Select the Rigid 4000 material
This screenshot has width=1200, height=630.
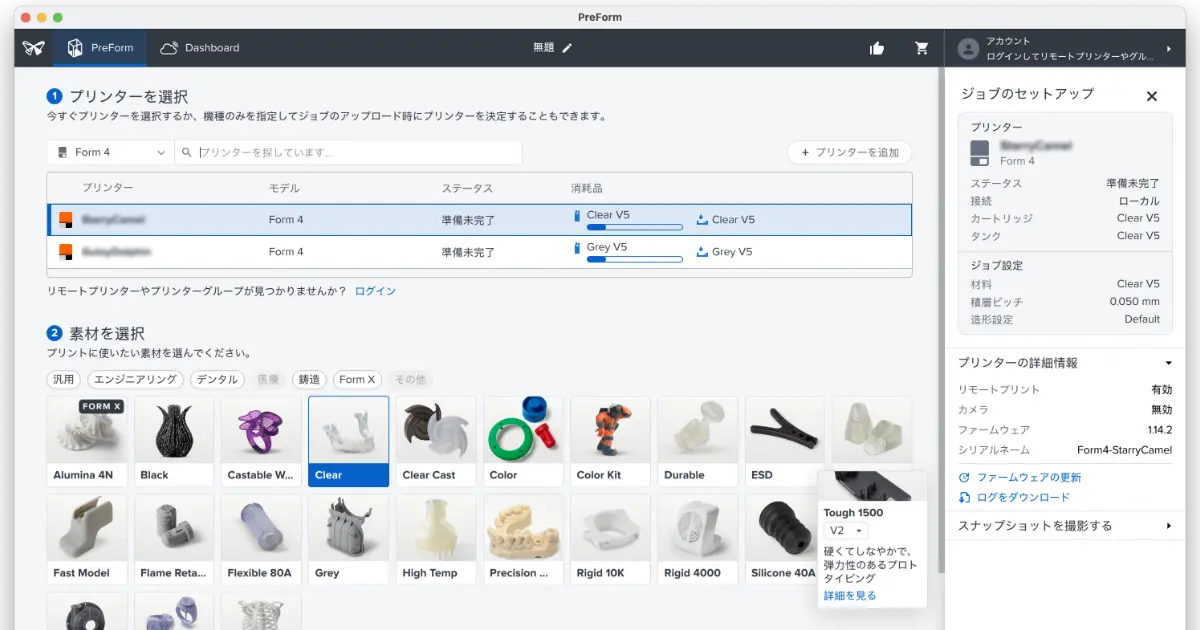point(698,539)
